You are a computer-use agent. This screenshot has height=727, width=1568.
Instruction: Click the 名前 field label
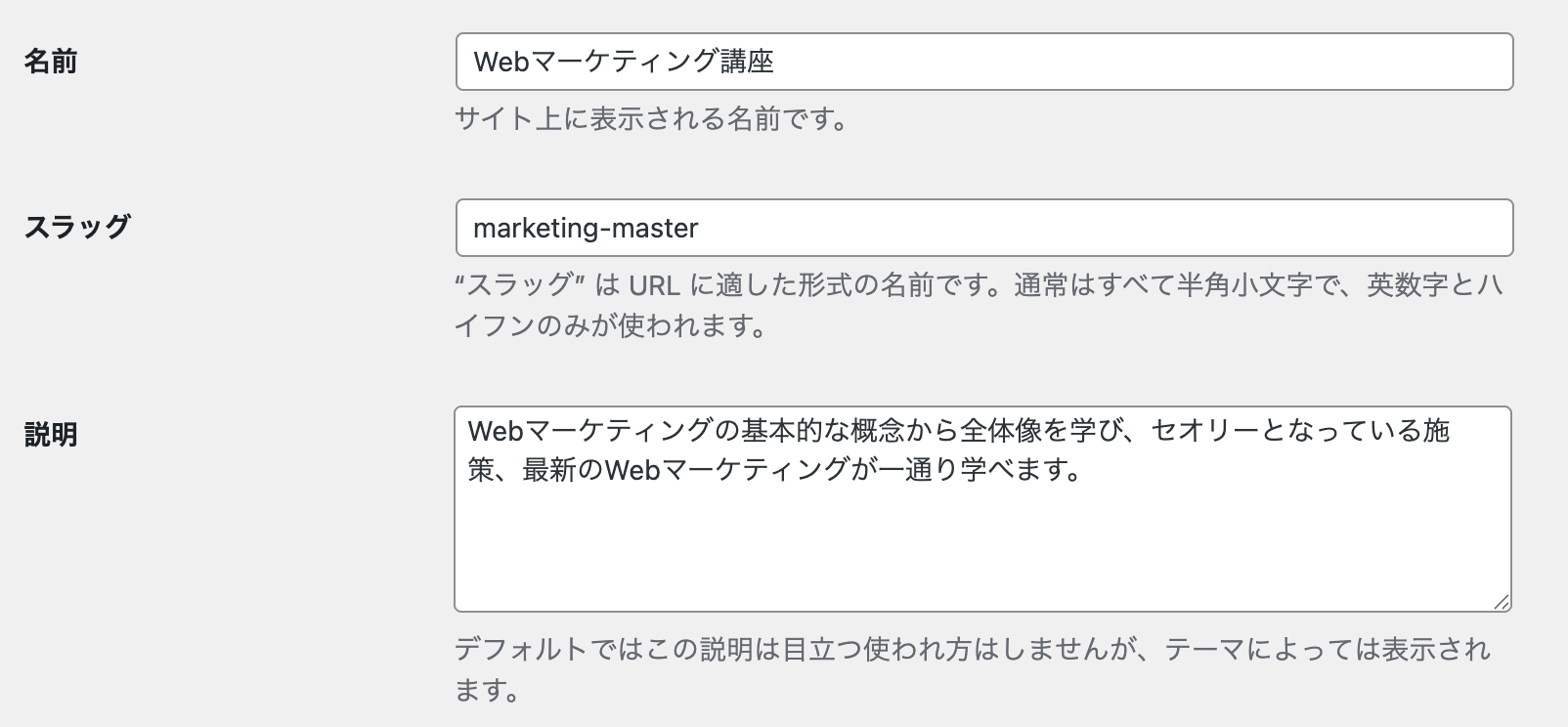pyautogui.click(x=51, y=63)
